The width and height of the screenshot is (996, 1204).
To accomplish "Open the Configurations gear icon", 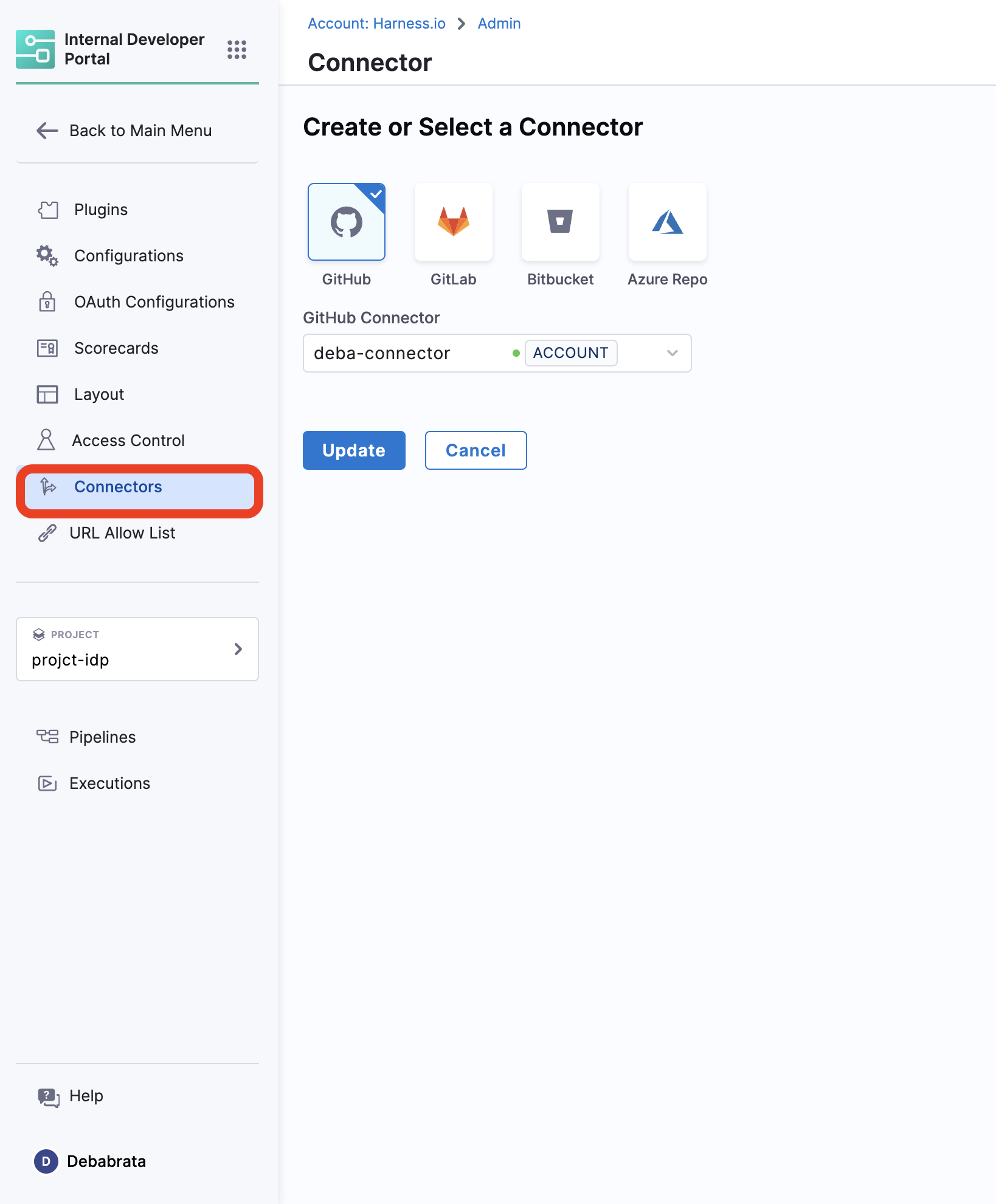I will pyautogui.click(x=47, y=256).
